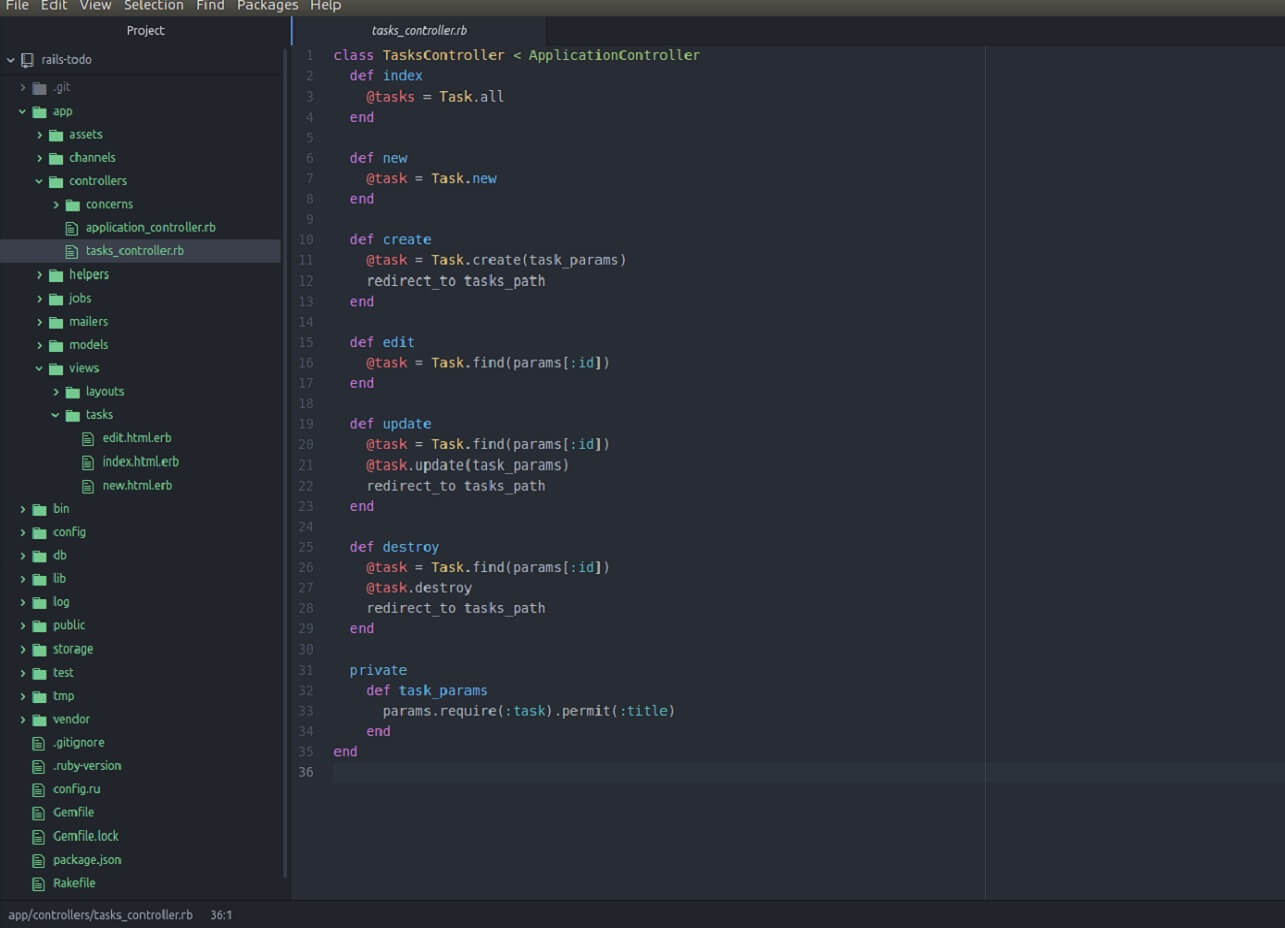The image size is (1285, 928).
Task: Click the folder icon next to models
Action: click(56, 345)
